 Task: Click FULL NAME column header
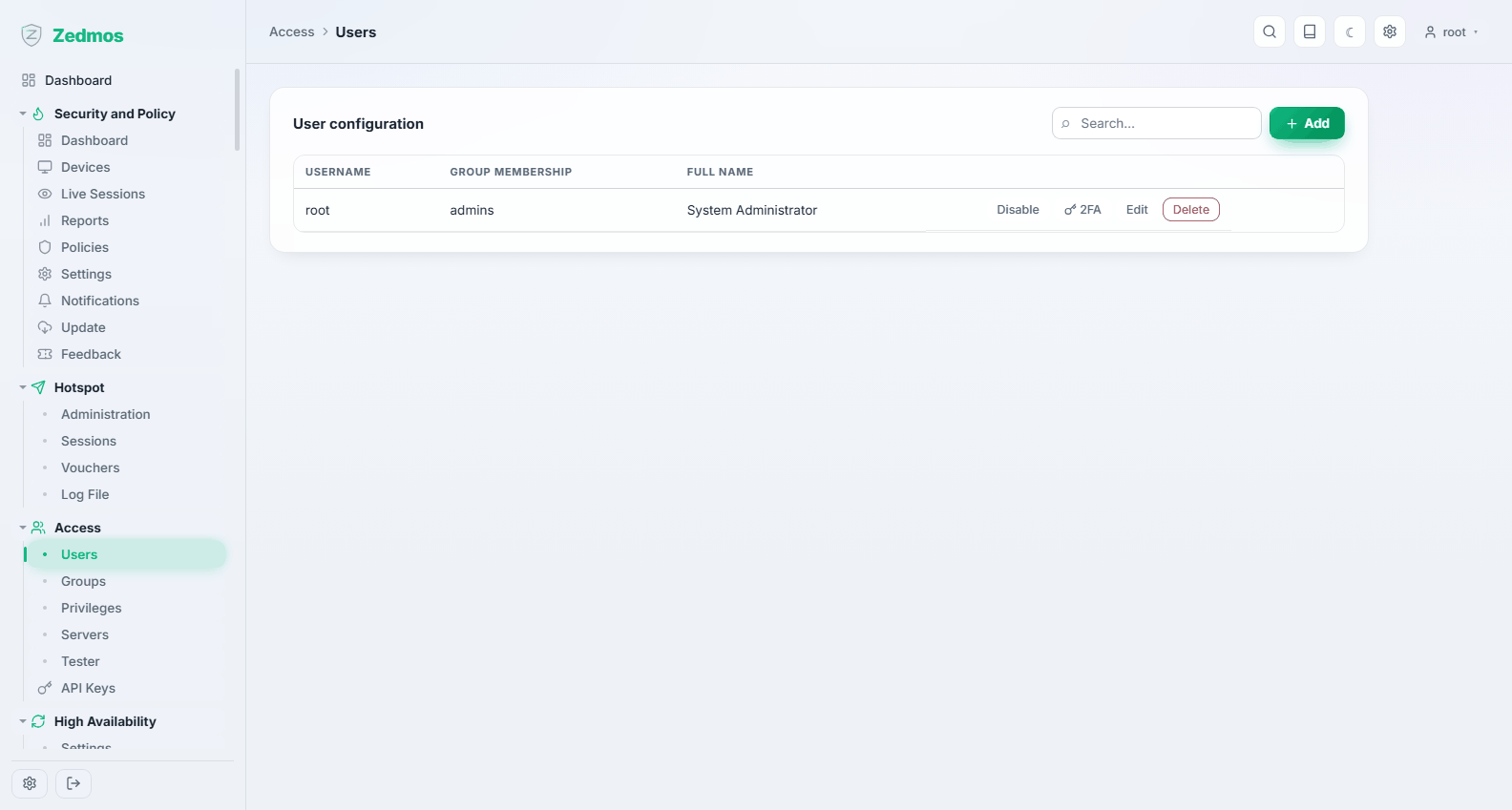(720, 172)
